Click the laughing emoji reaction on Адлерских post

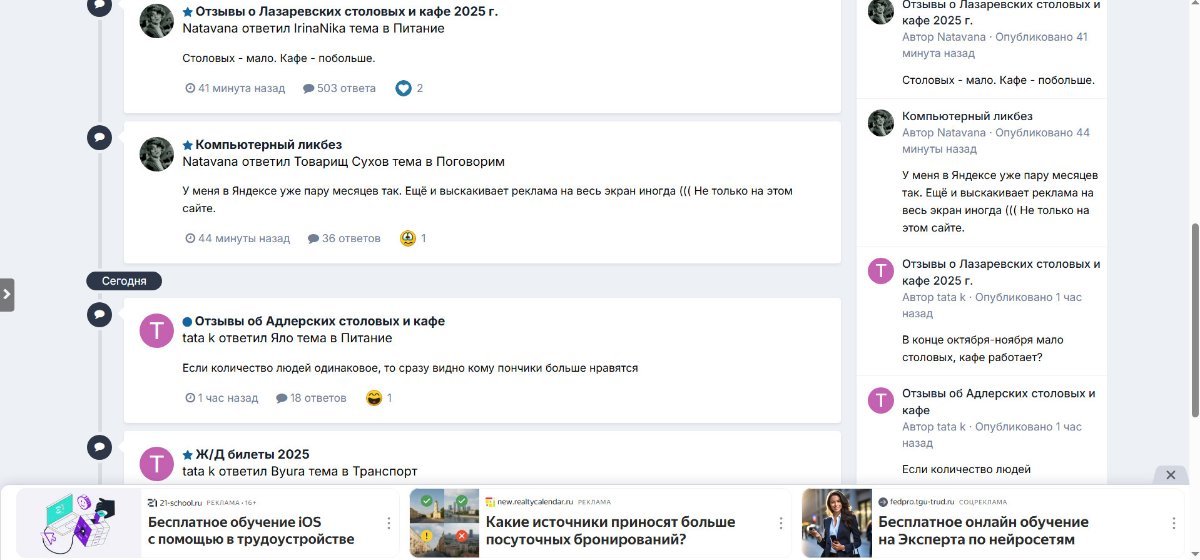coord(374,398)
